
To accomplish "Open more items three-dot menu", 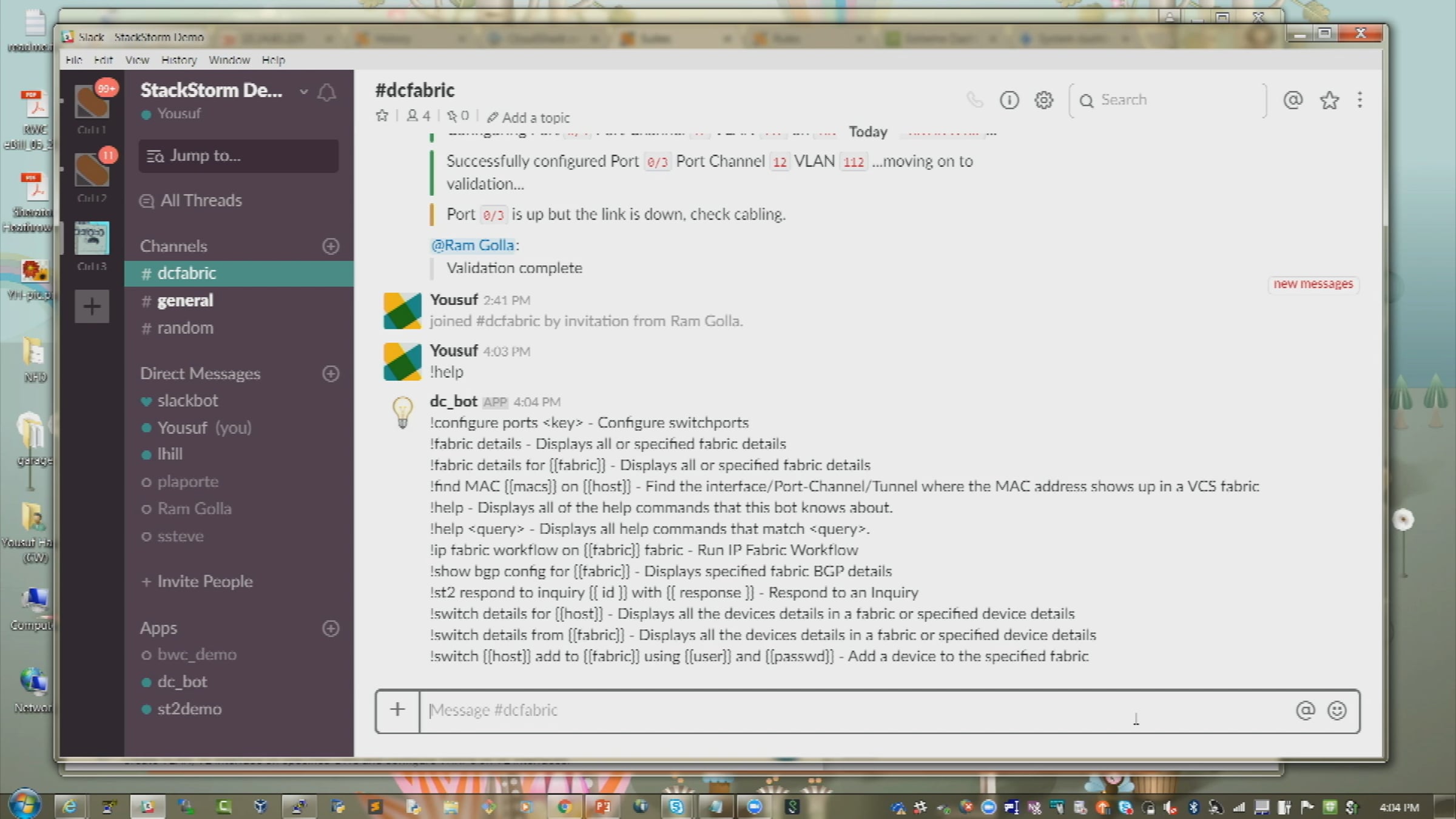I will point(1360,99).
